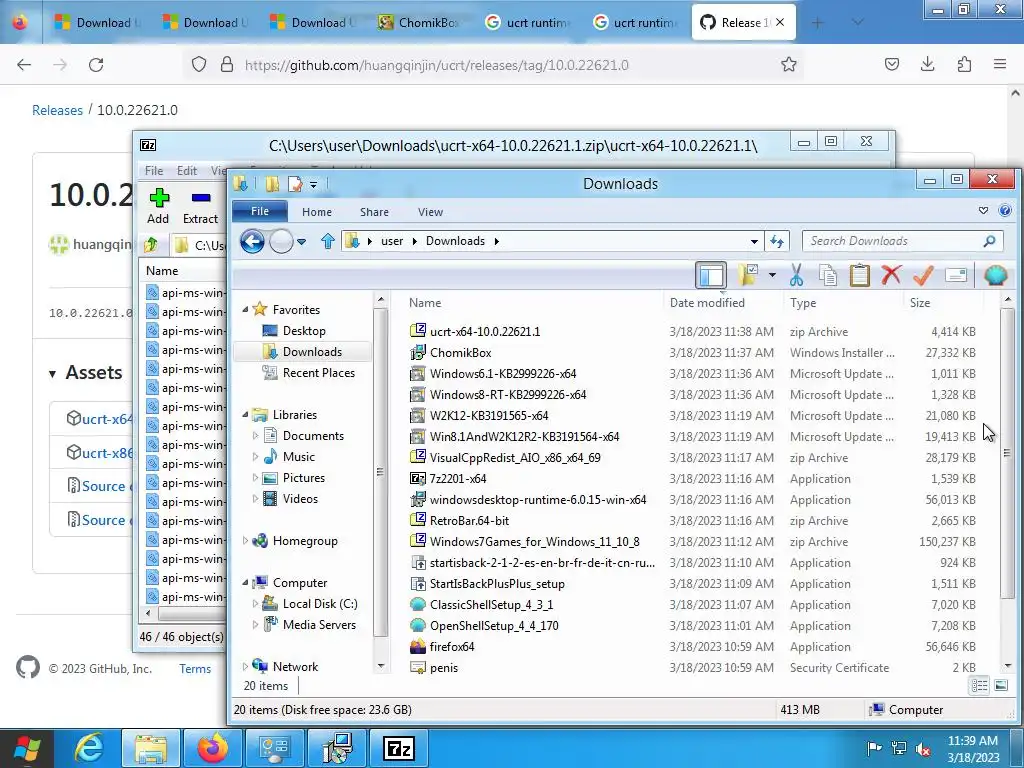
Task: Click the Folder Options toolbar icon
Action: [x=748, y=275]
